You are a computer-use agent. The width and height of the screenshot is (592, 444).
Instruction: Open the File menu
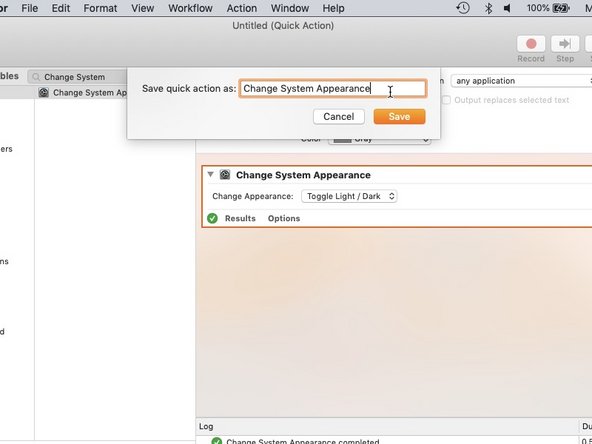point(29,8)
